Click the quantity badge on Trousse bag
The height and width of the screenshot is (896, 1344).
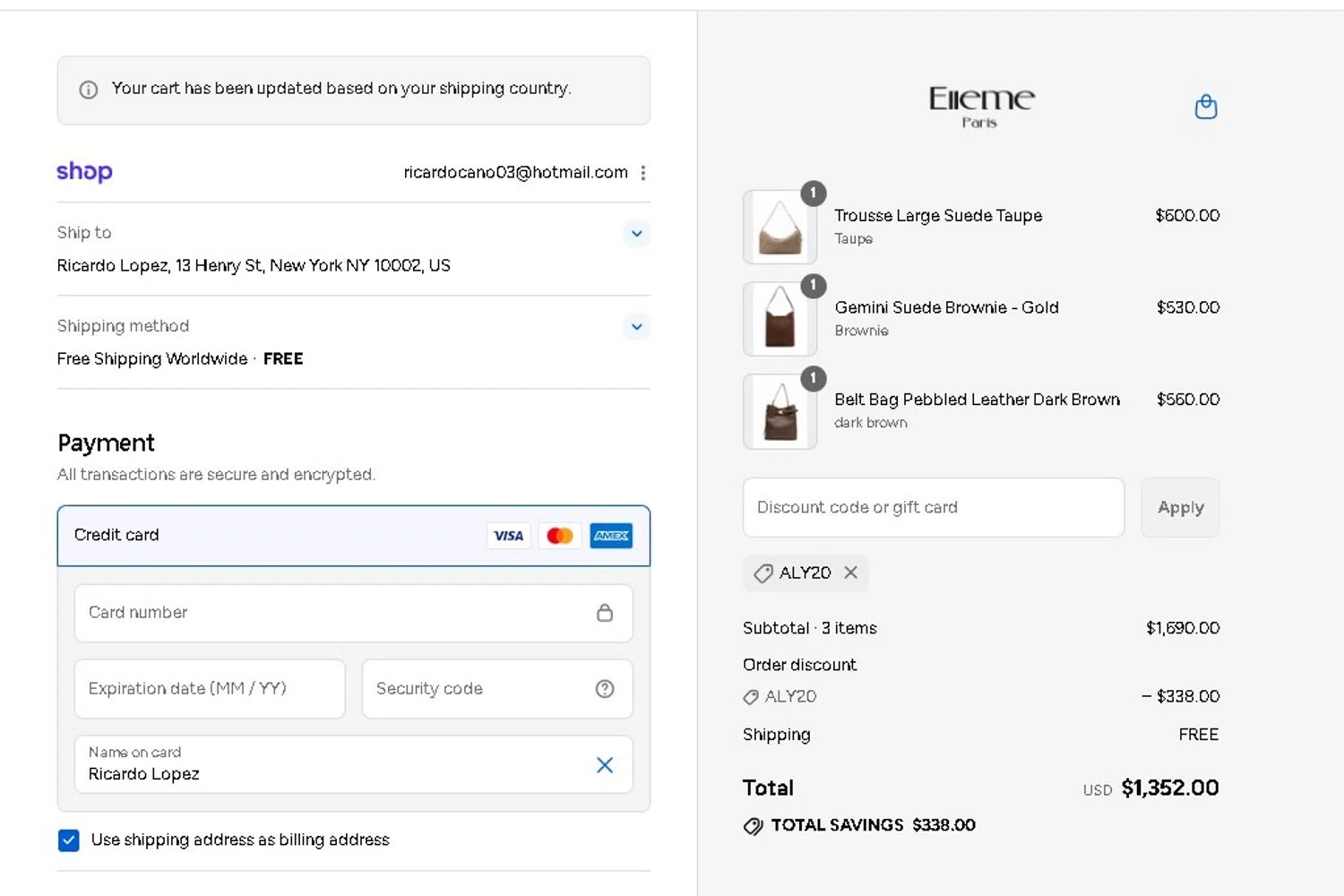point(813,193)
